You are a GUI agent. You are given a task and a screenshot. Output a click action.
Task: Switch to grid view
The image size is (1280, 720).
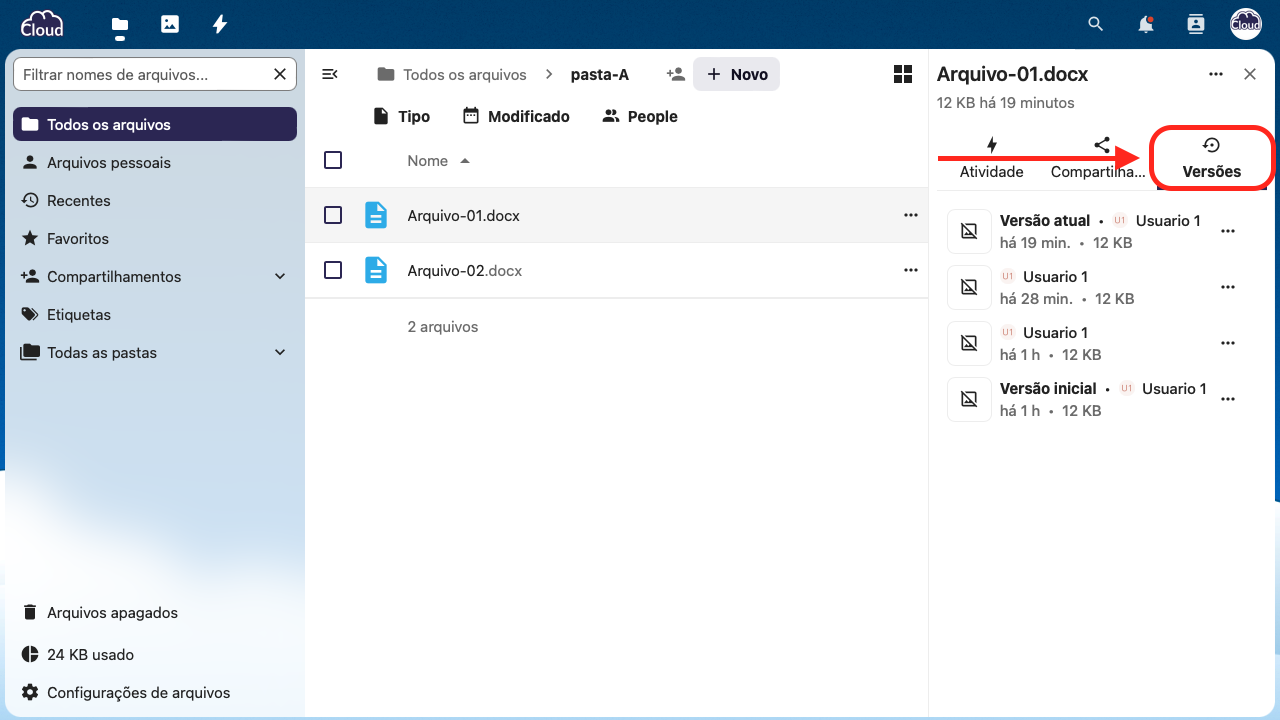click(902, 74)
